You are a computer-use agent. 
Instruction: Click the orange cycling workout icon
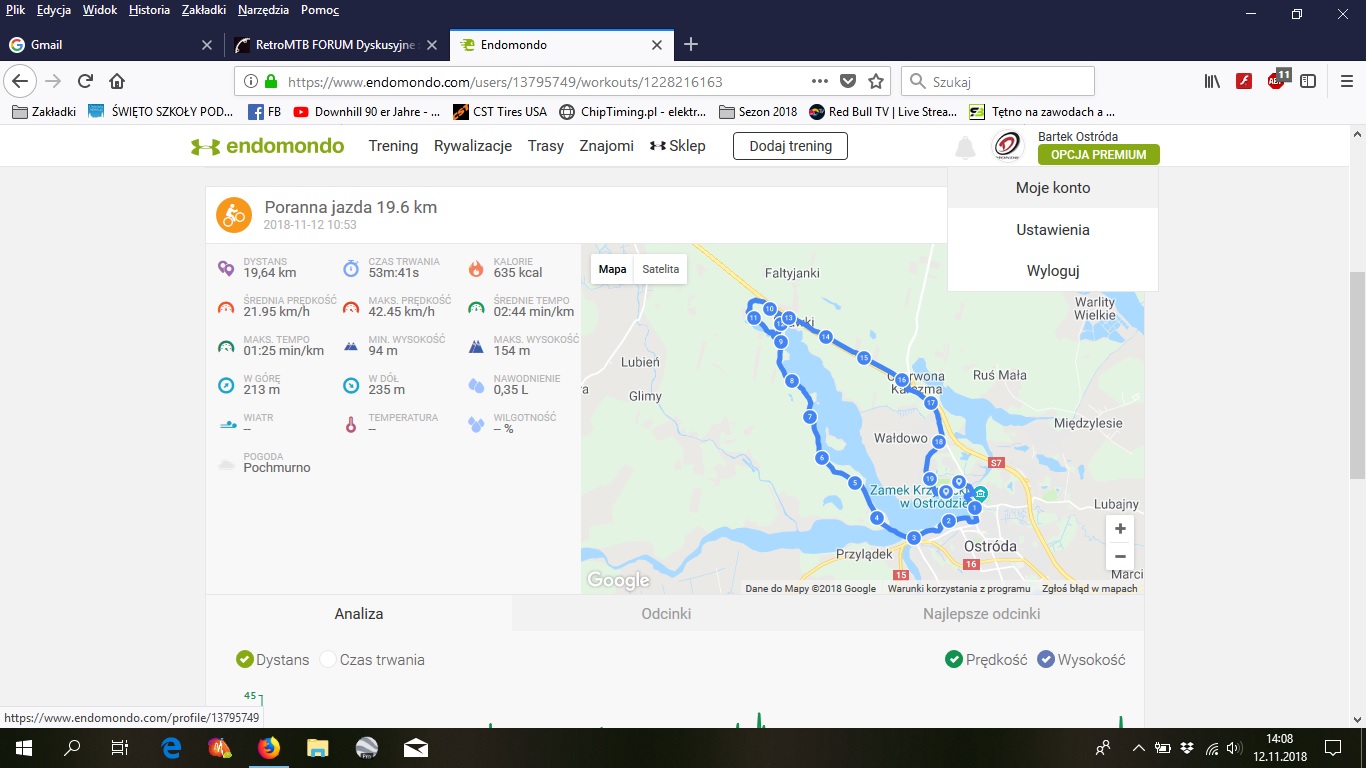pos(234,215)
